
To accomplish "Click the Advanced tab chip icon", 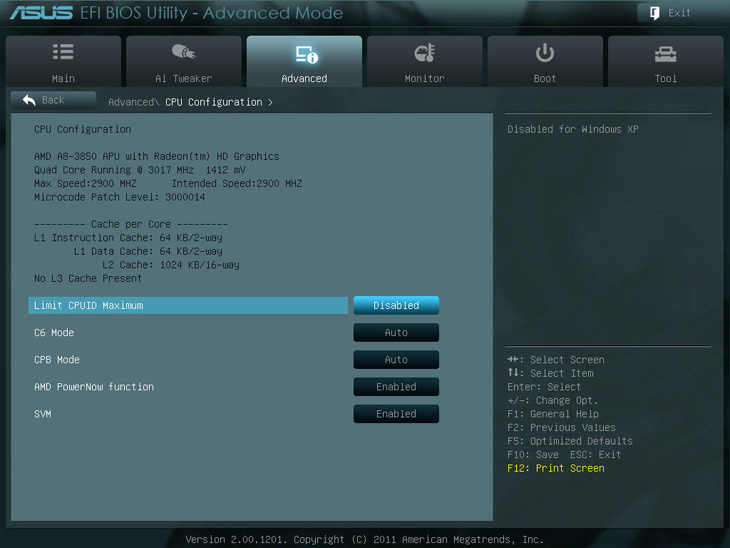I will pos(305,54).
